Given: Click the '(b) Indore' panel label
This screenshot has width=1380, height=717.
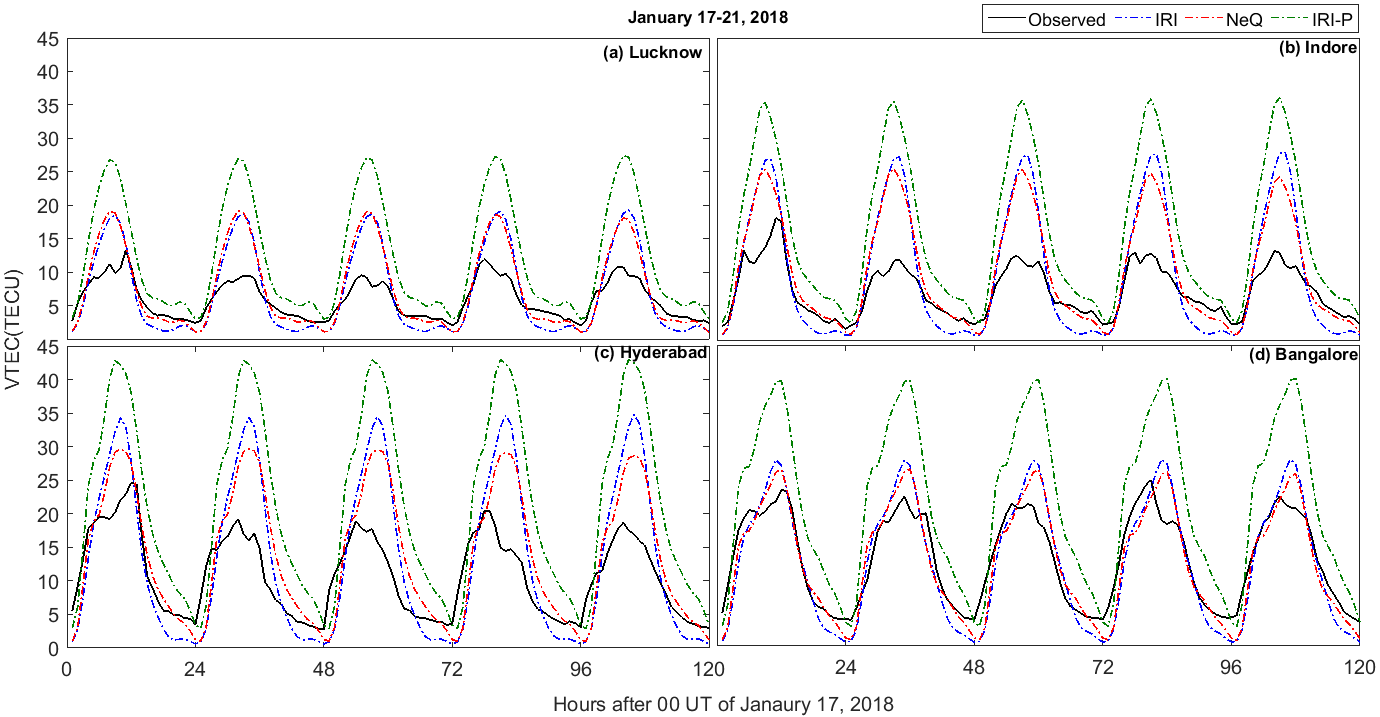Looking at the screenshot, I should pyautogui.click(x=1317, y=47).
